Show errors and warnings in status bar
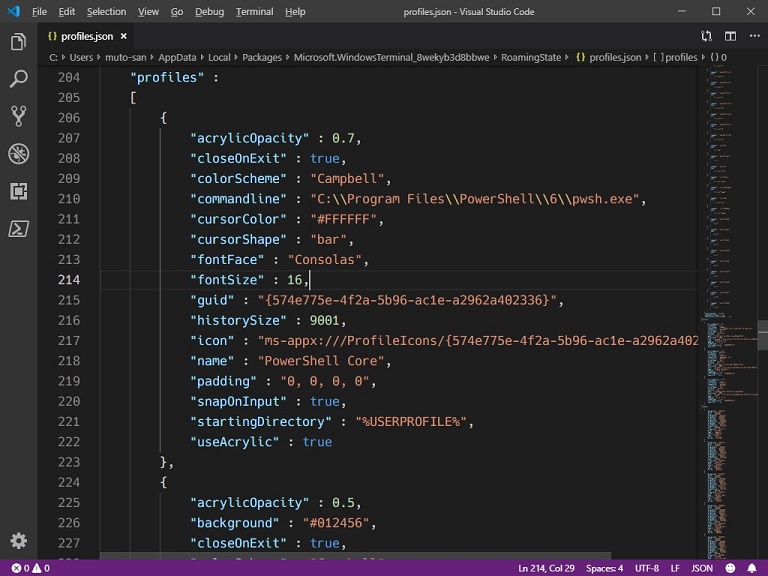The image size is (768, 576). coord(30,568)
